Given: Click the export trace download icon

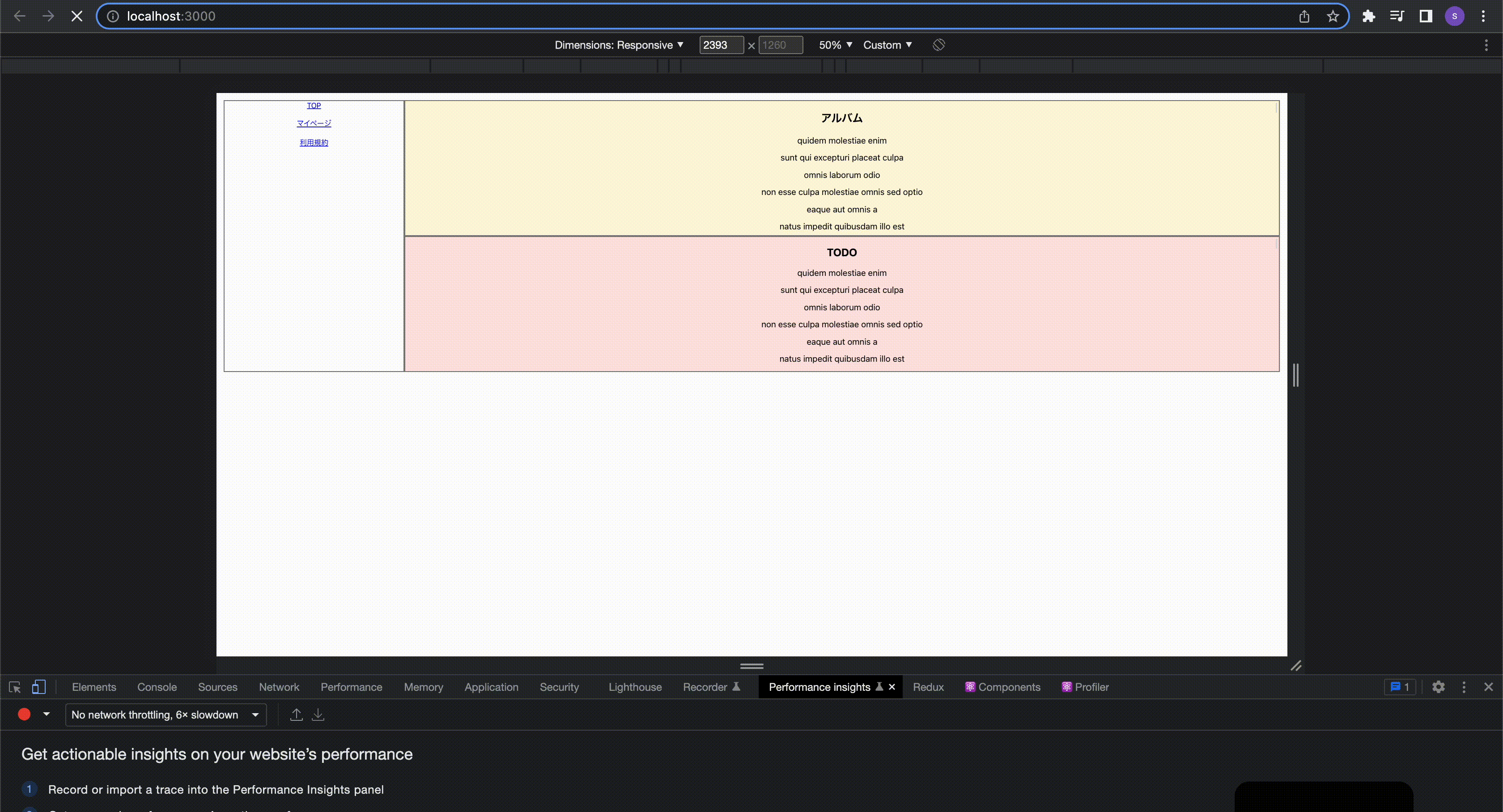Looking at the screenshot, I should pyautogui.click(x=318, y=715).
